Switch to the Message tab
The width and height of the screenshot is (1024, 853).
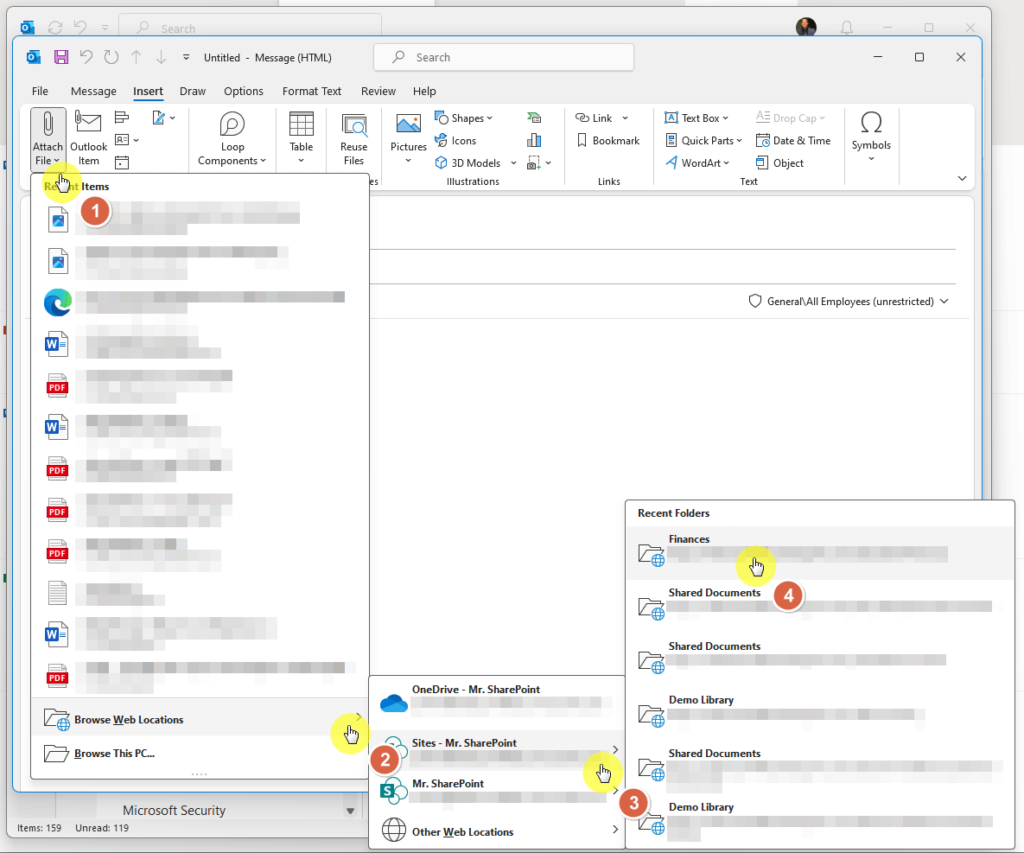pyautogui.click(x=93, y=91)
